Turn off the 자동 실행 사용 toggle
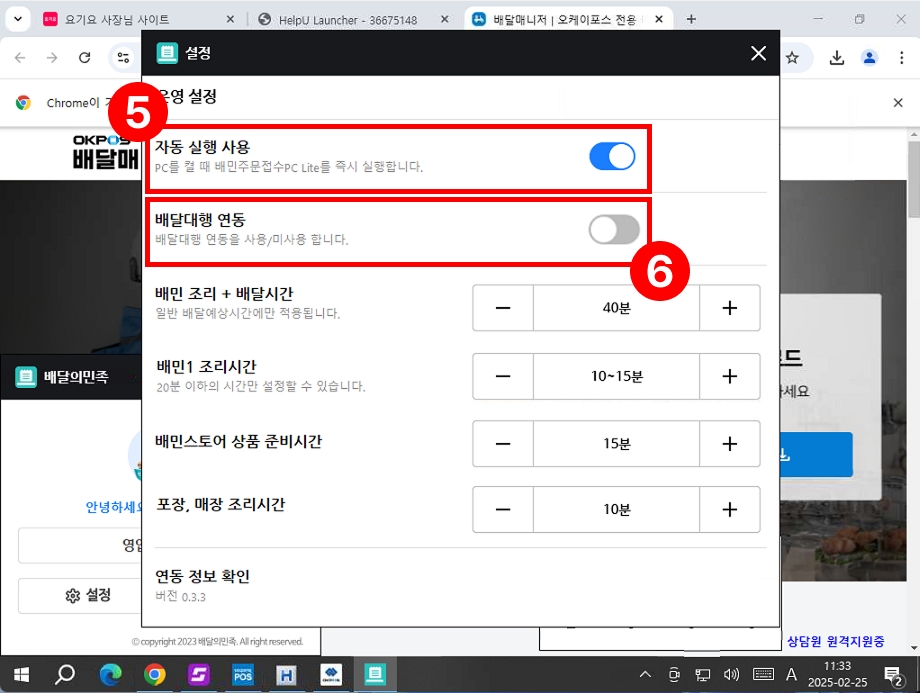The height and width of the screenshot is (693, 920). (612, 156)
